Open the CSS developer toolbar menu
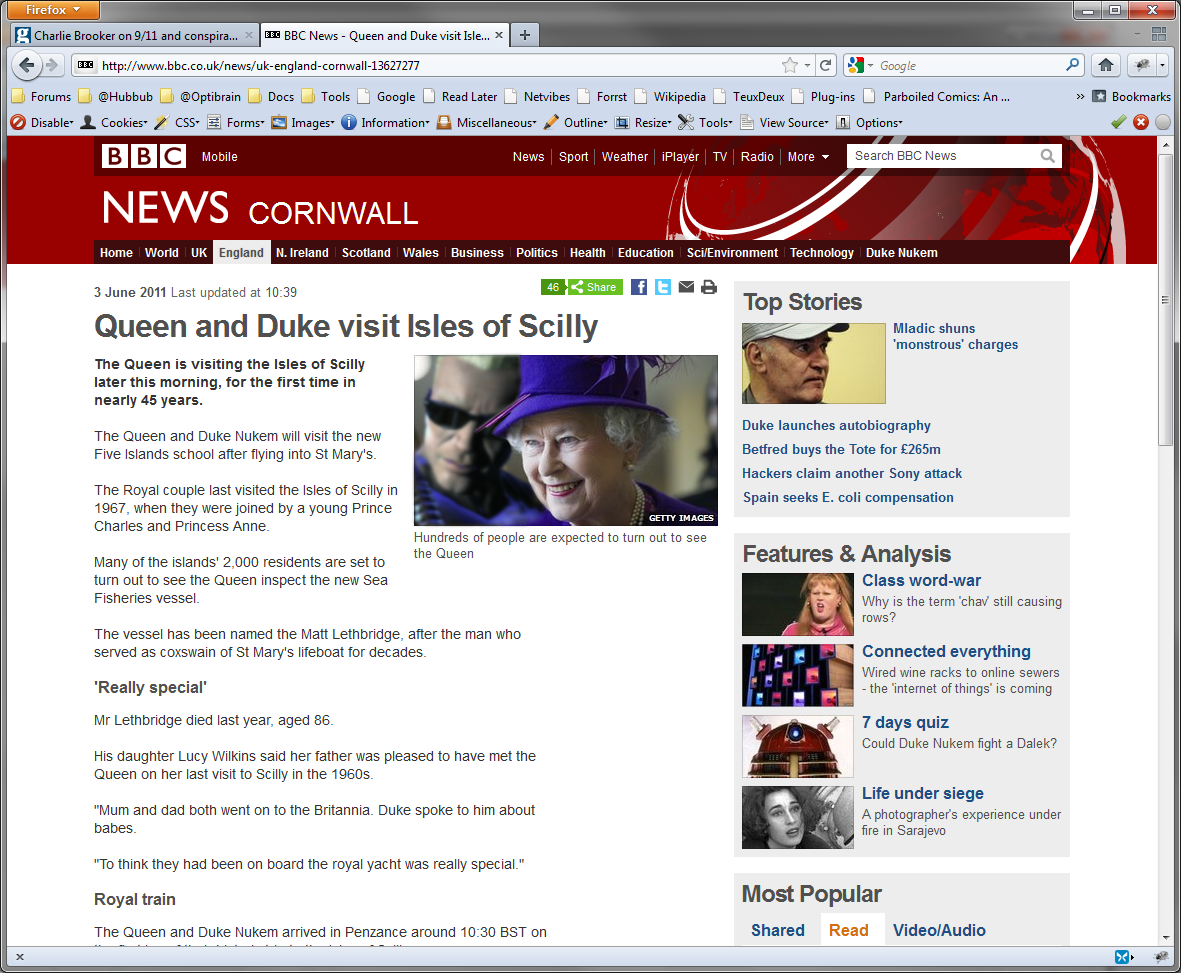Screen dimensions: 1181x973 coord(178,122)
